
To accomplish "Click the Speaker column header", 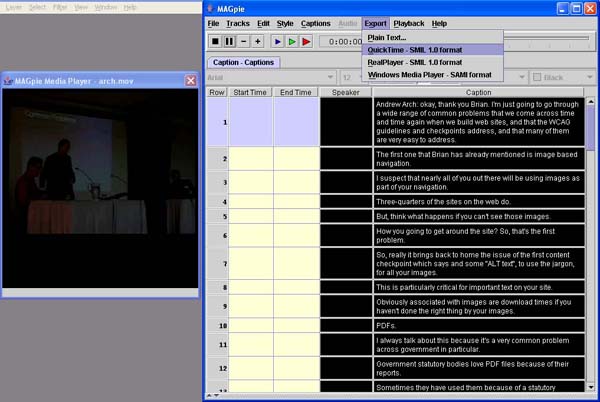I will pyautogui.click(x=346, y=92).
